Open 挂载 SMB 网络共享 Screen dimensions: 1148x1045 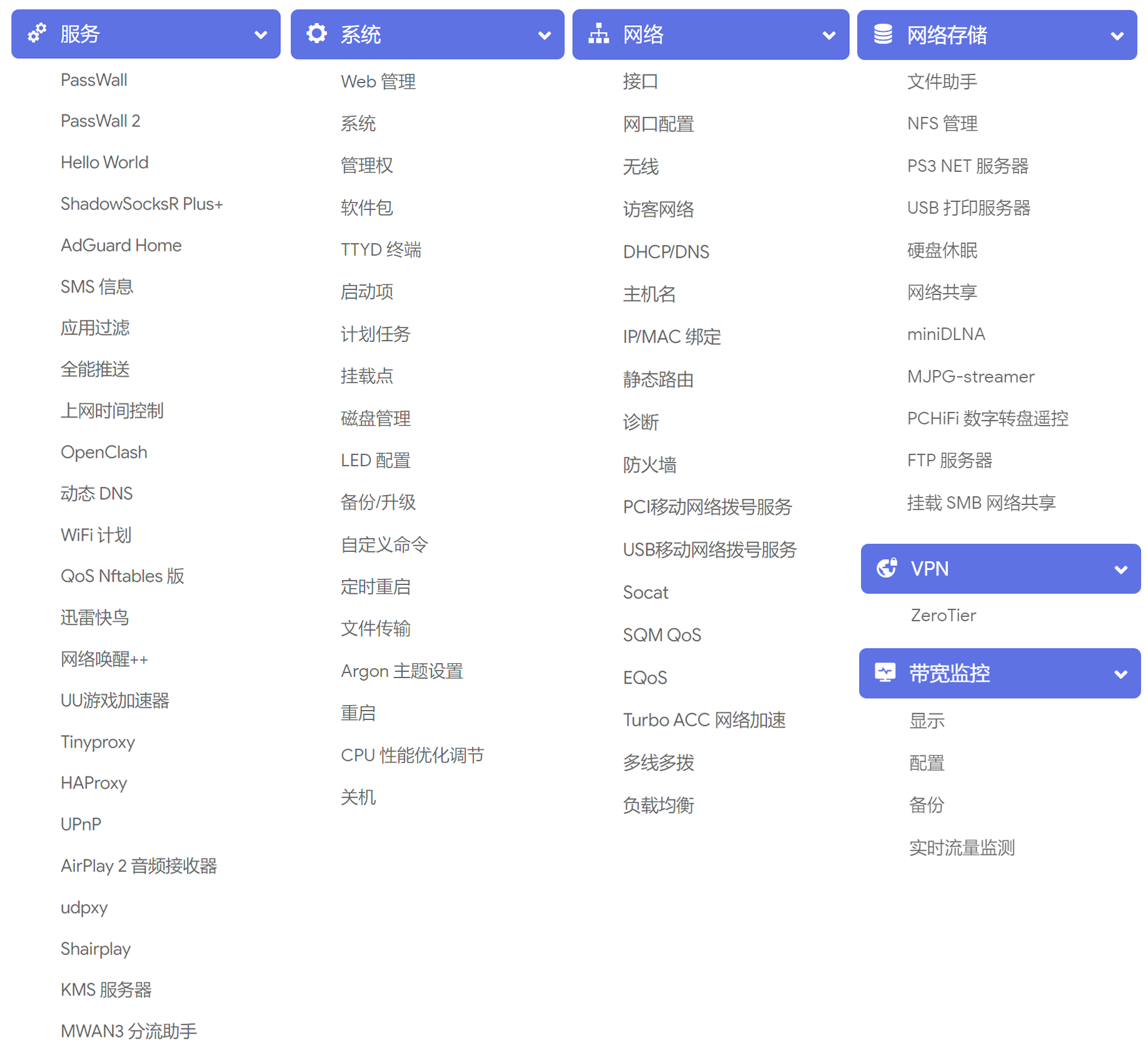click(x=981, y=502)
